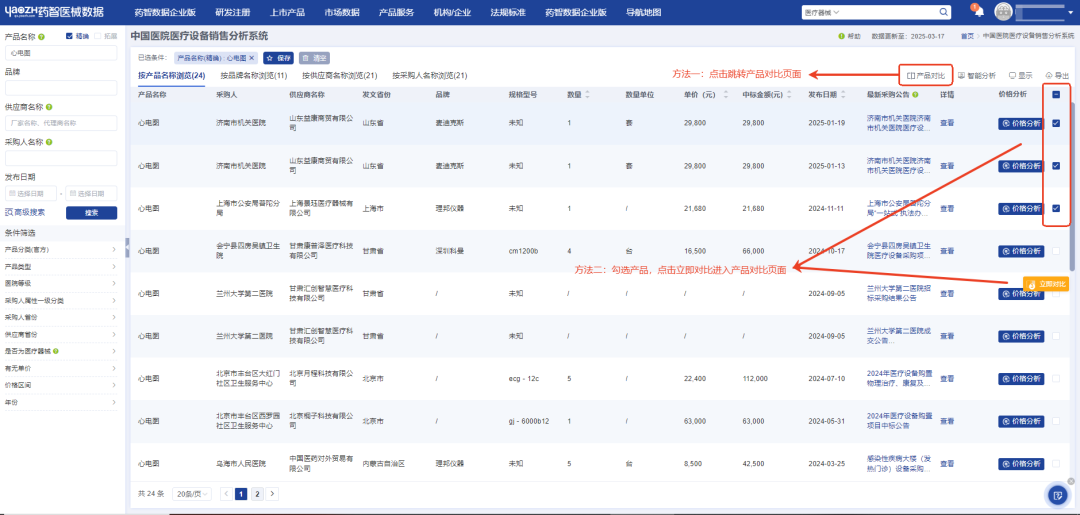Click the 立即对比 floating orange button

pyautogui.click(x=1046, y=284)
